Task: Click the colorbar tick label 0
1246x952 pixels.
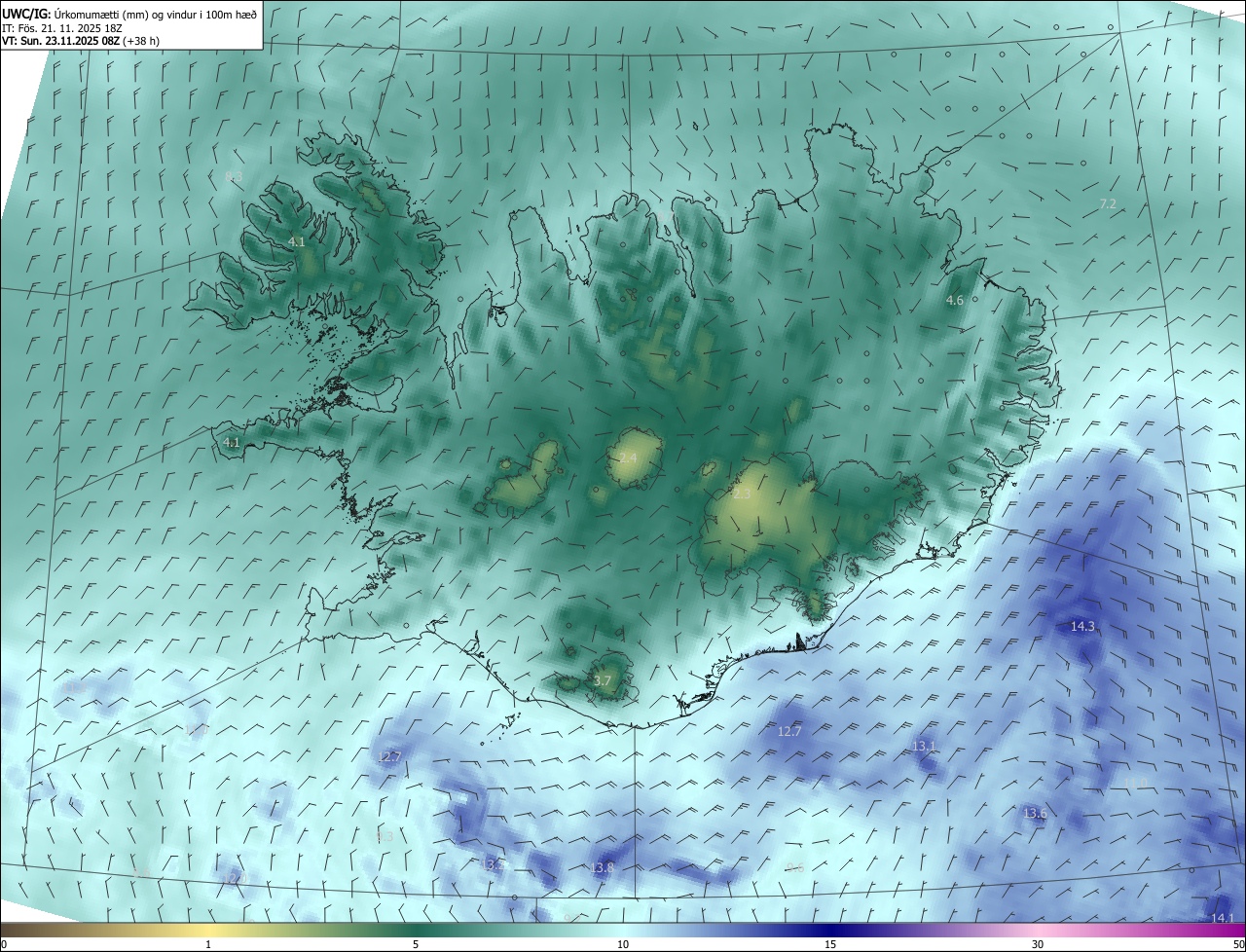Action: 4,944
